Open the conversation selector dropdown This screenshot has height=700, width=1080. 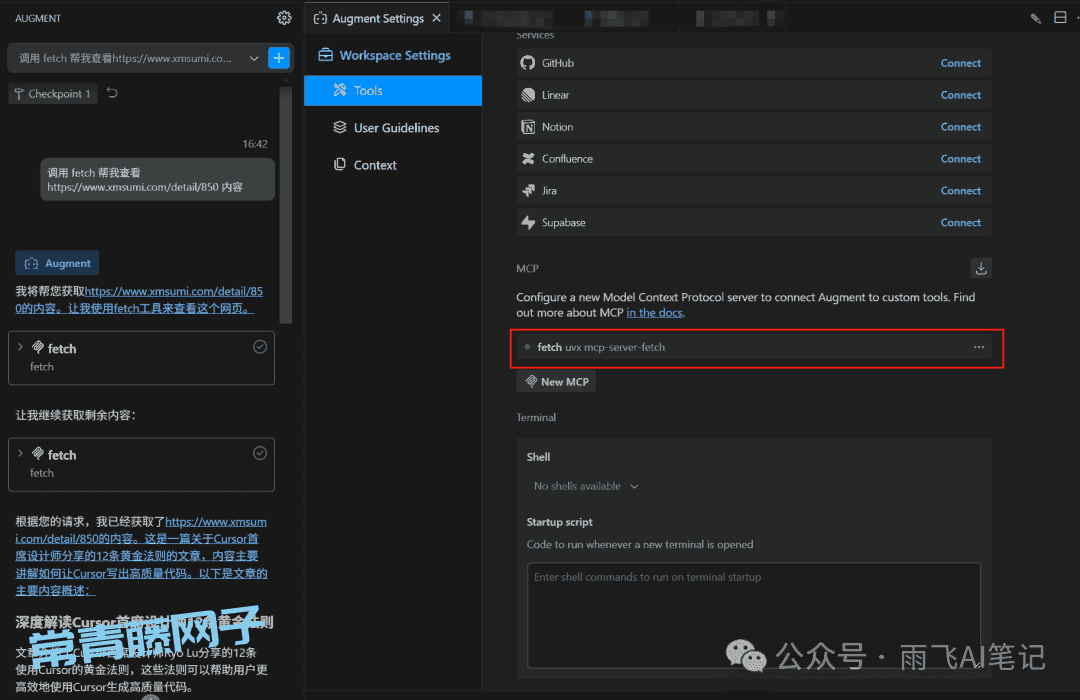tap(253, 59)
